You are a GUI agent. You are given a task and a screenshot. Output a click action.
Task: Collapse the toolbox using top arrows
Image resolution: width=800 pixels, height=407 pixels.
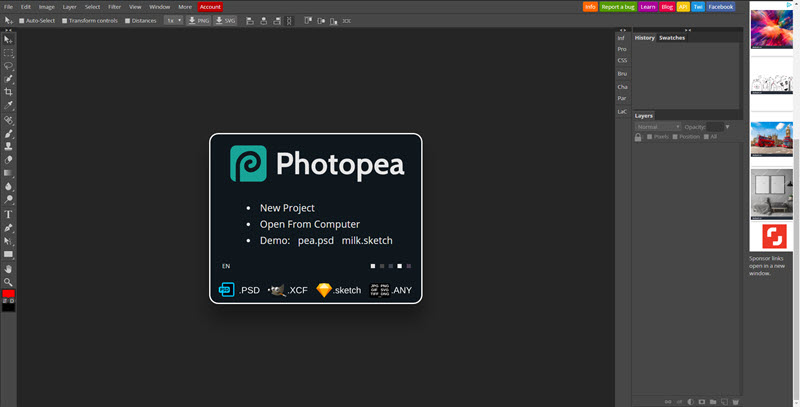coord(8,30)
